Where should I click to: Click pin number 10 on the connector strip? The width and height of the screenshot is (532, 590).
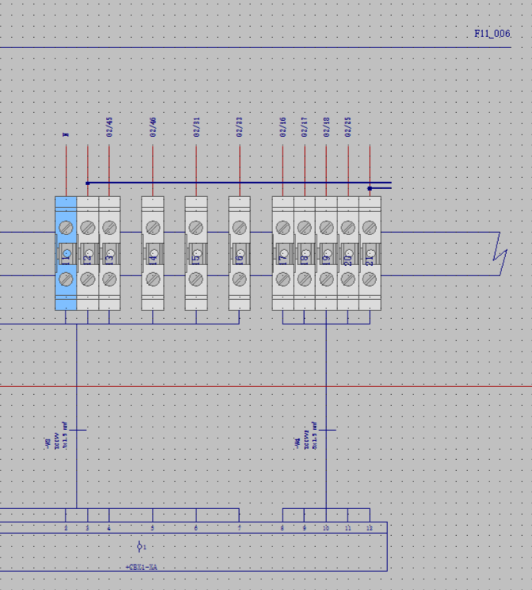[x=326, y=528]
